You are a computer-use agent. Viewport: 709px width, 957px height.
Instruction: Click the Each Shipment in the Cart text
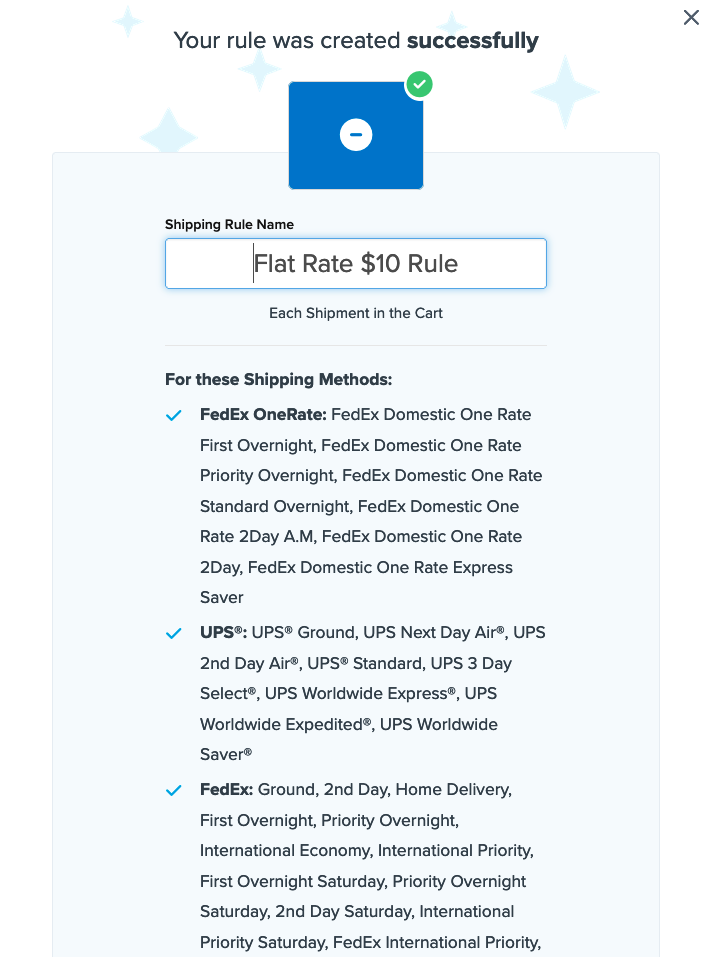(356, 313)
